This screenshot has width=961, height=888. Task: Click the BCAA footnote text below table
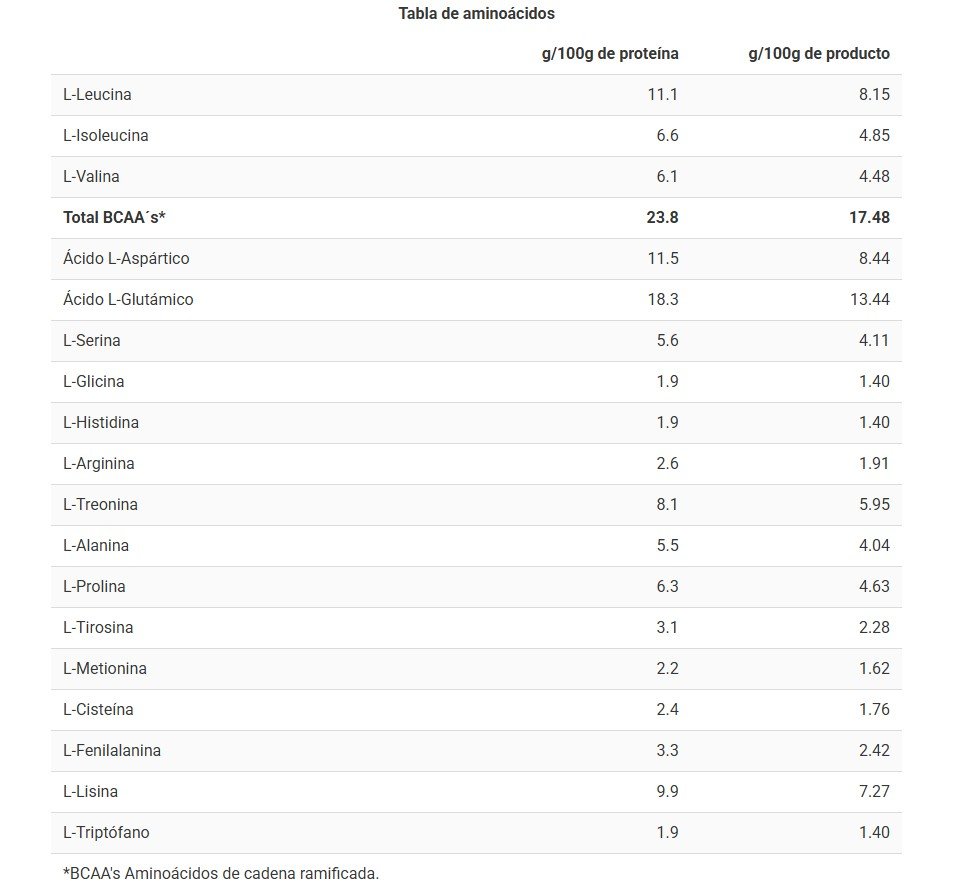coord(221,873)
